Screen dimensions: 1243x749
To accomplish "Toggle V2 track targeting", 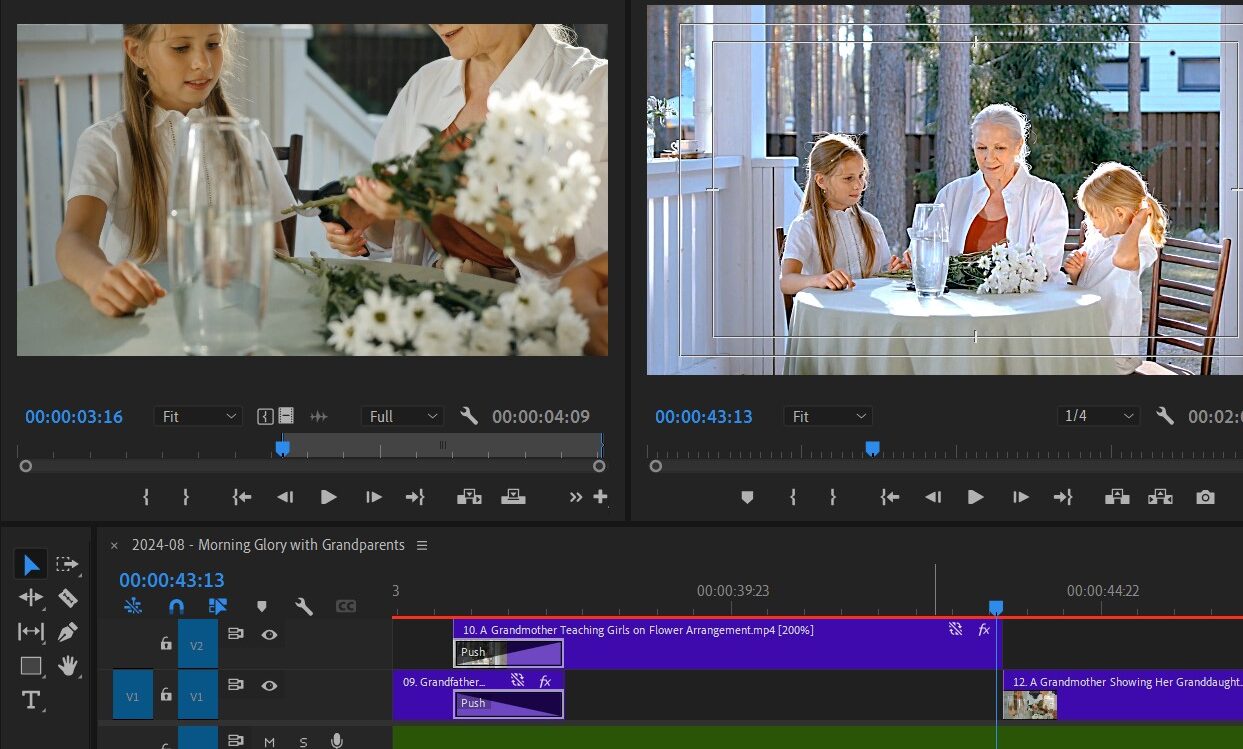I will [197, 644].
